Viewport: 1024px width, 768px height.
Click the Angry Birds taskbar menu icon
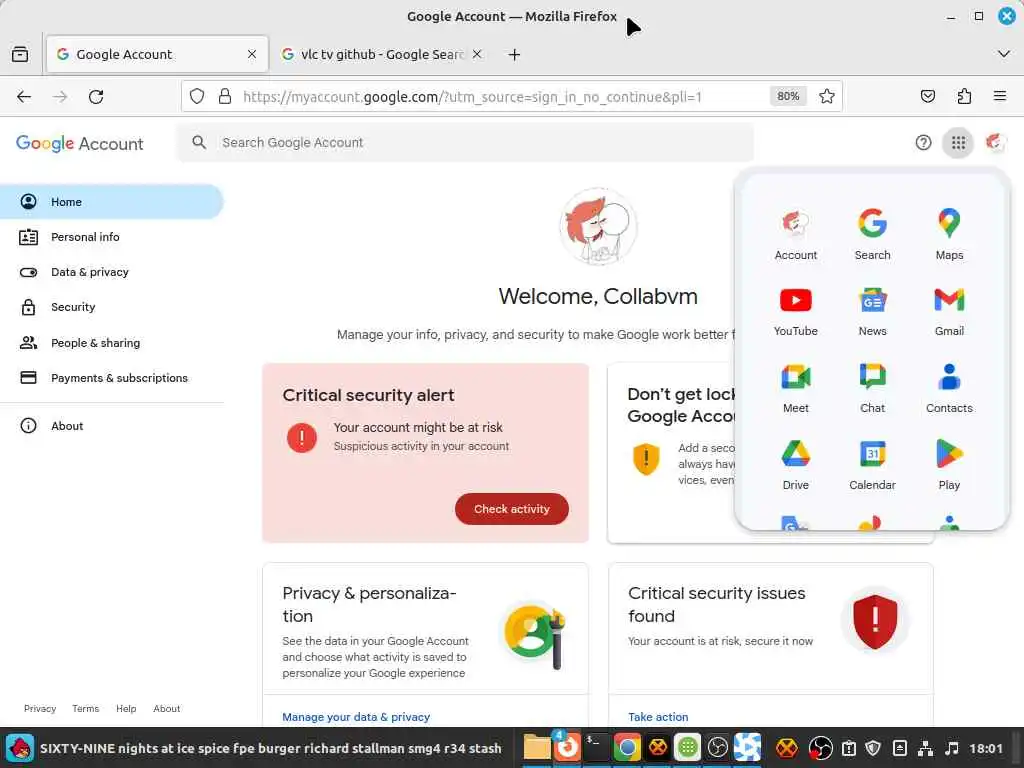pos(20,748)
